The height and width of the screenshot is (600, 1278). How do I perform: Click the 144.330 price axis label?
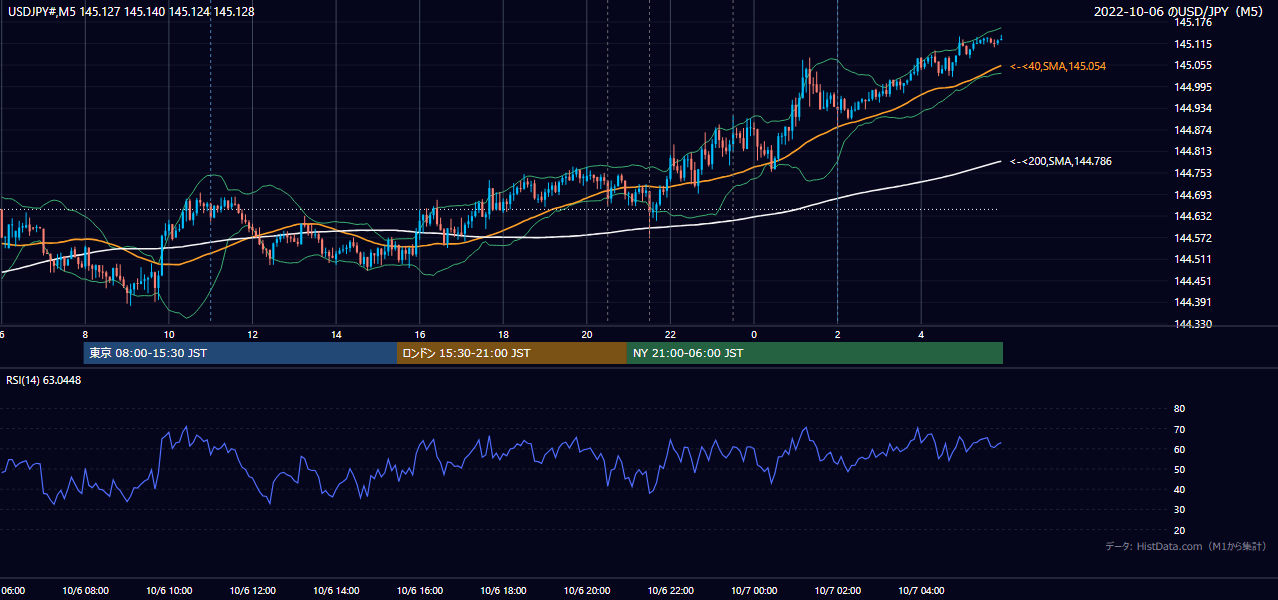click(x=1192, y=324)
